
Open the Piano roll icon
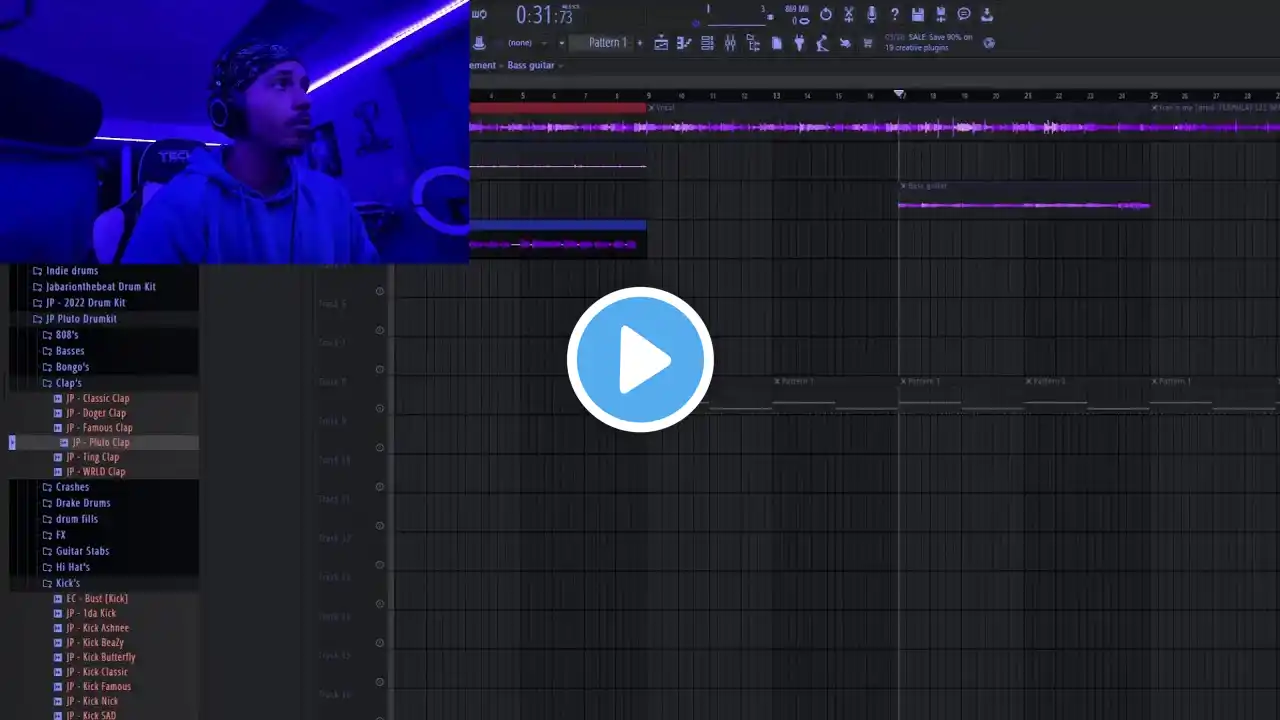(685, 43)
